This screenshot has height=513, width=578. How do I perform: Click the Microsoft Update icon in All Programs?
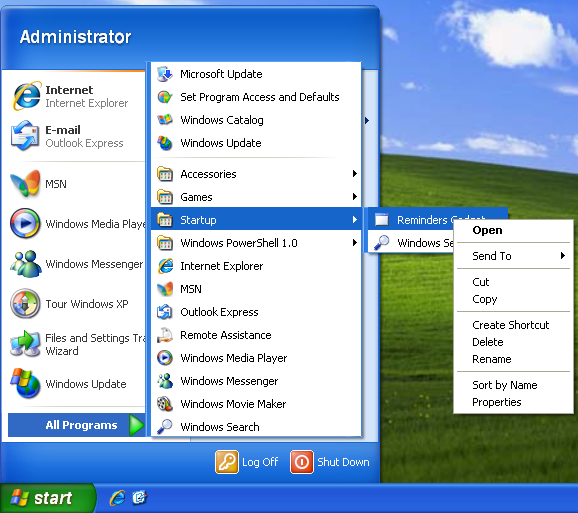coord(165,74)
